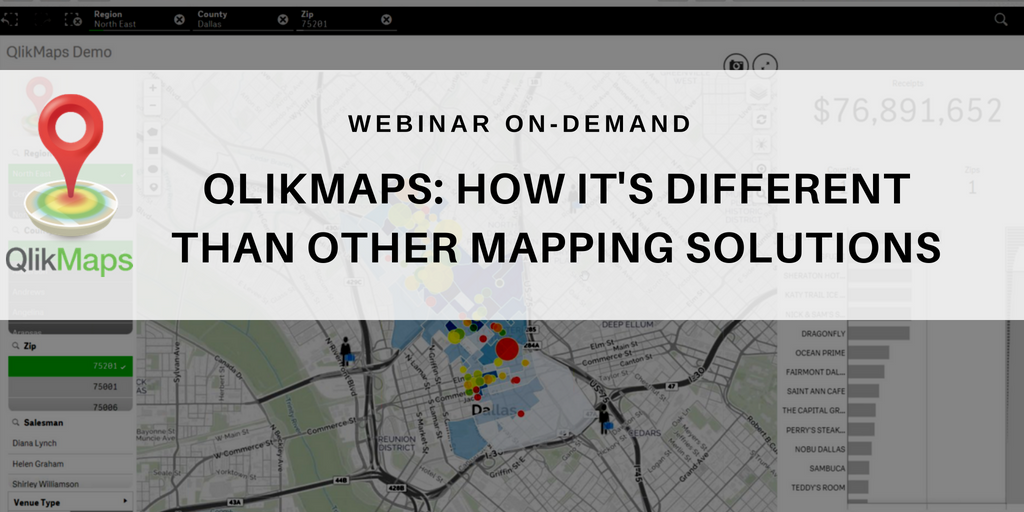Click the OCEAN PRIME bar label

pos(820,353)
